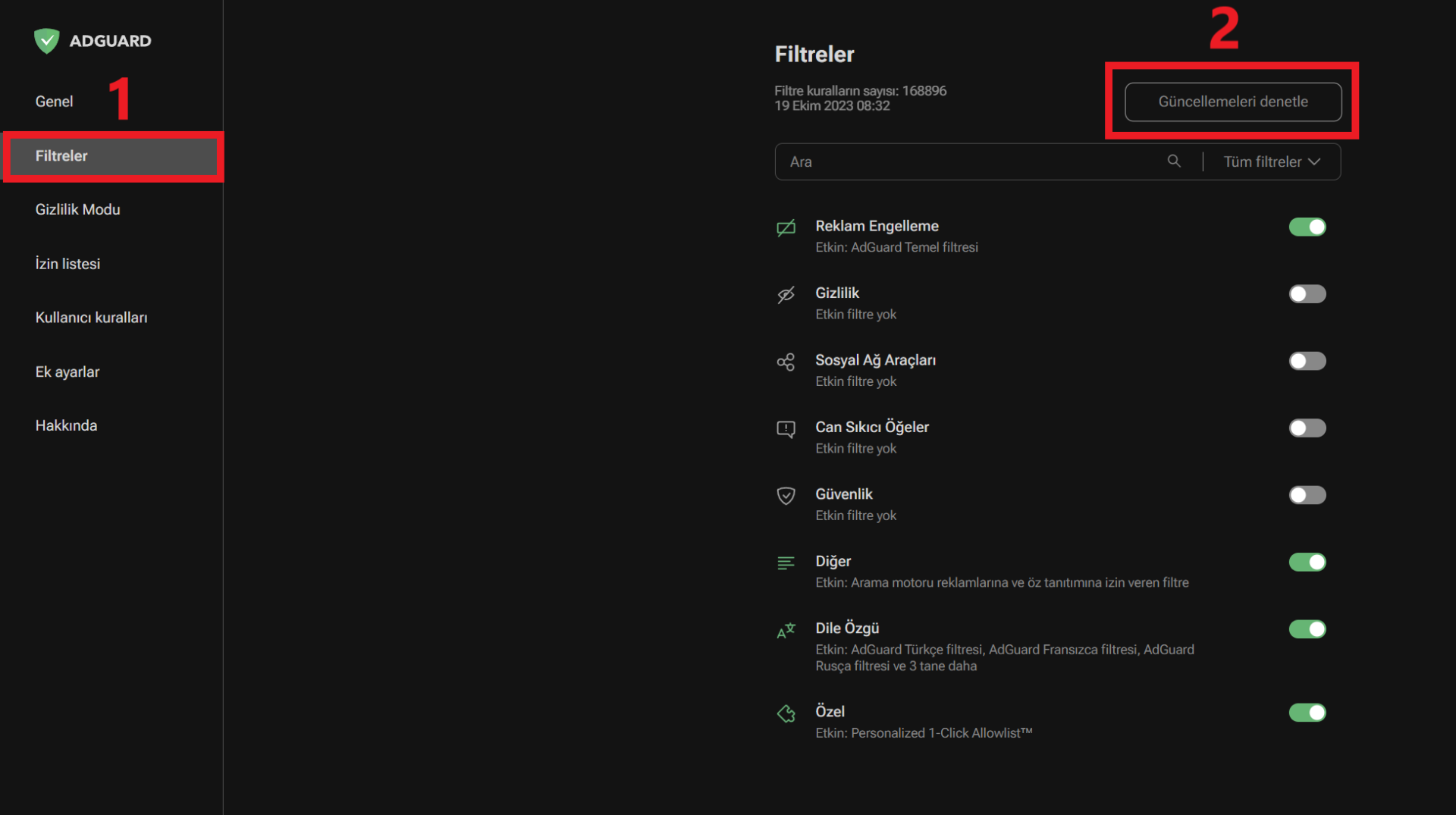The image size is (1456, 815).
Task: Click the magnifier search icon
Action: coord(1174,161)
